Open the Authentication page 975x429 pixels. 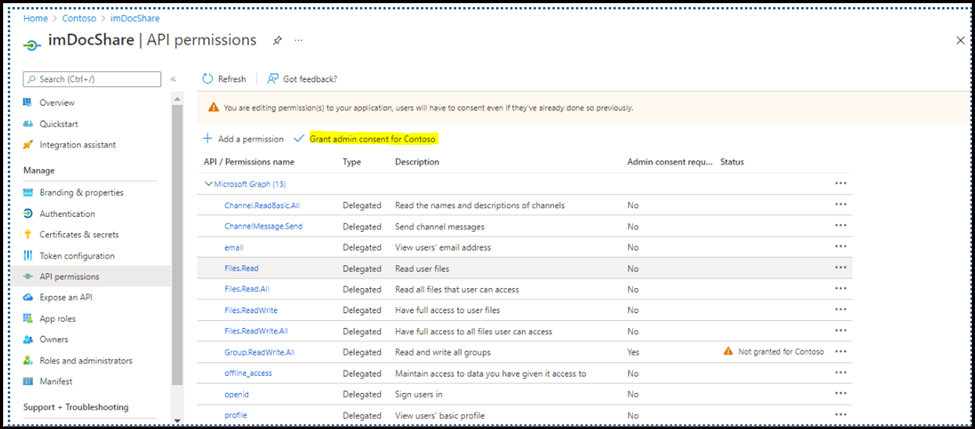click(x=67, y=214)
